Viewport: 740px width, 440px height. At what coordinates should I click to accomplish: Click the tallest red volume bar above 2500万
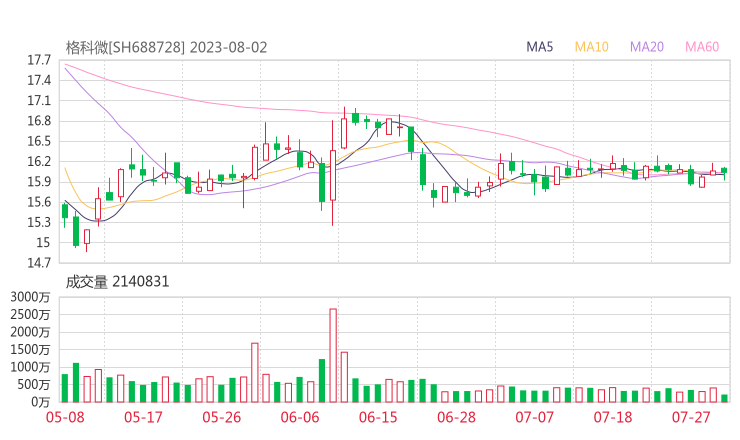(333, 355)
